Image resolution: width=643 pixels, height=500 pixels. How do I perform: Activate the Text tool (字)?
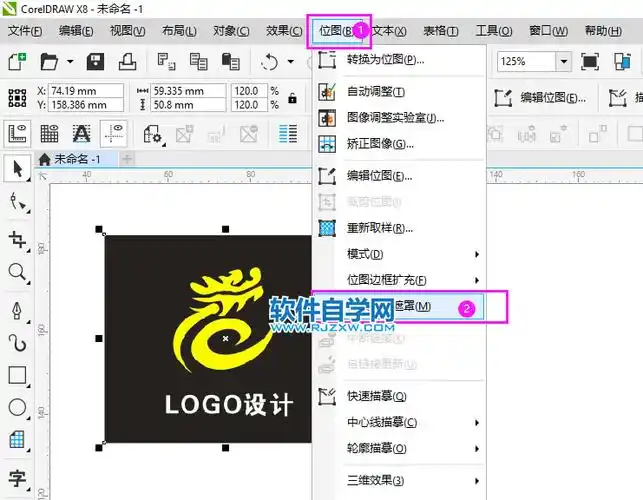16,477
